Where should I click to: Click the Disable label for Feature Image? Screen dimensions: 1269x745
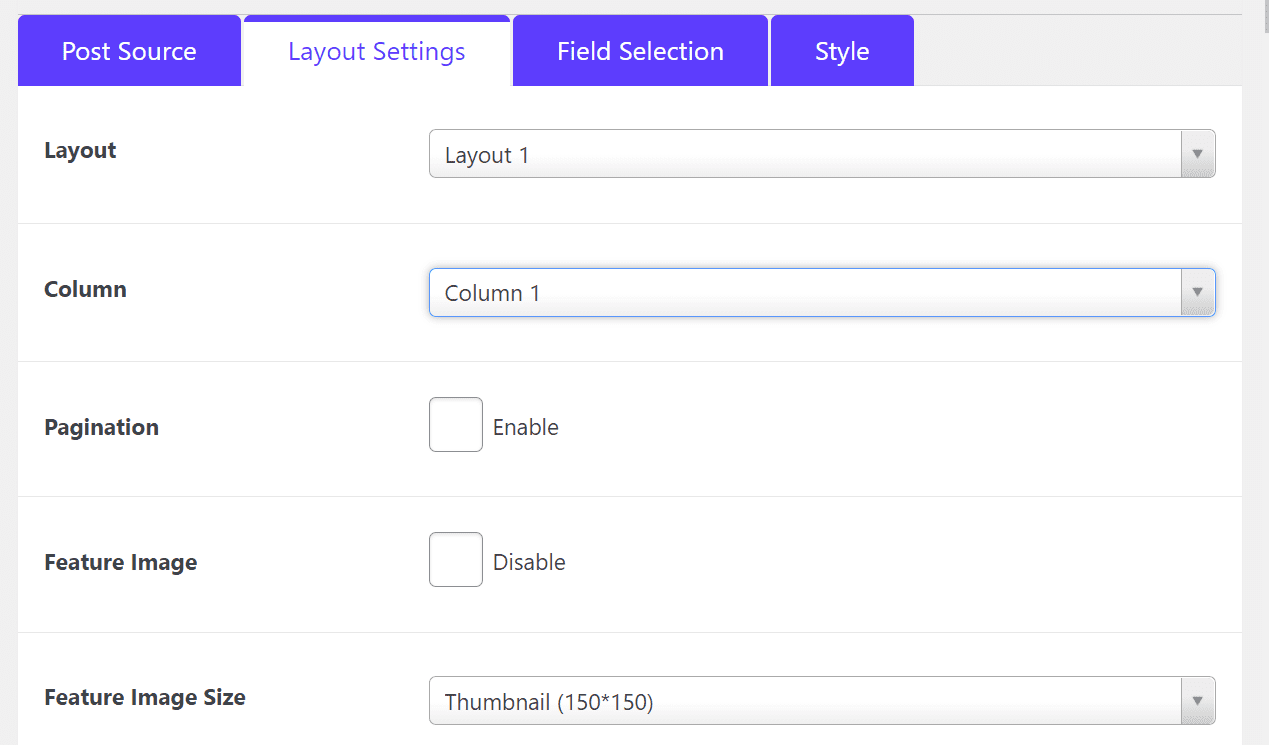[x=529, y=561]
